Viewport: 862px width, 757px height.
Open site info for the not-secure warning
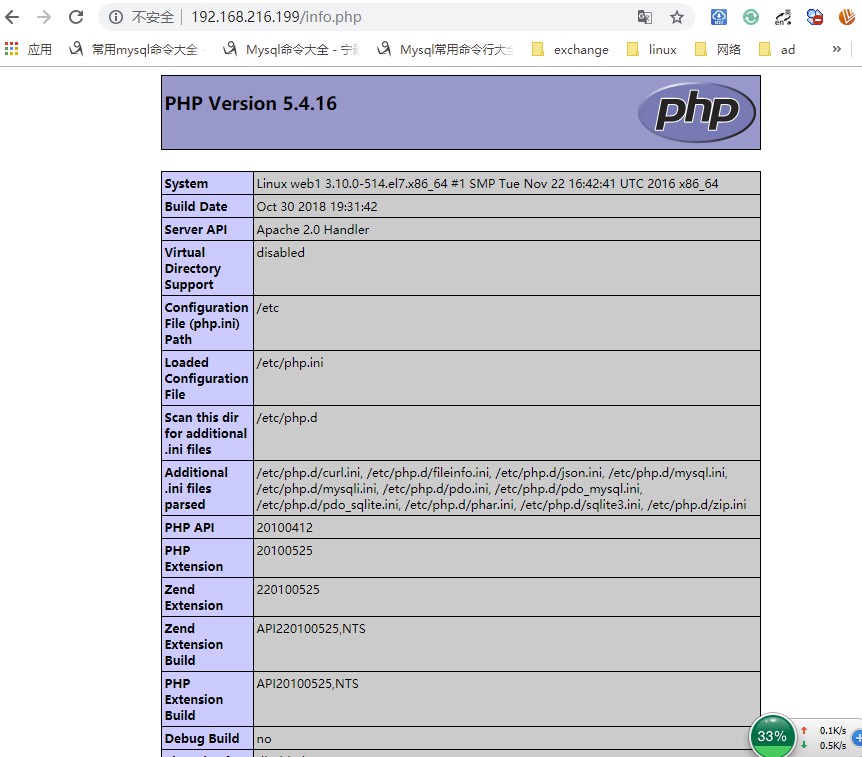115,17
